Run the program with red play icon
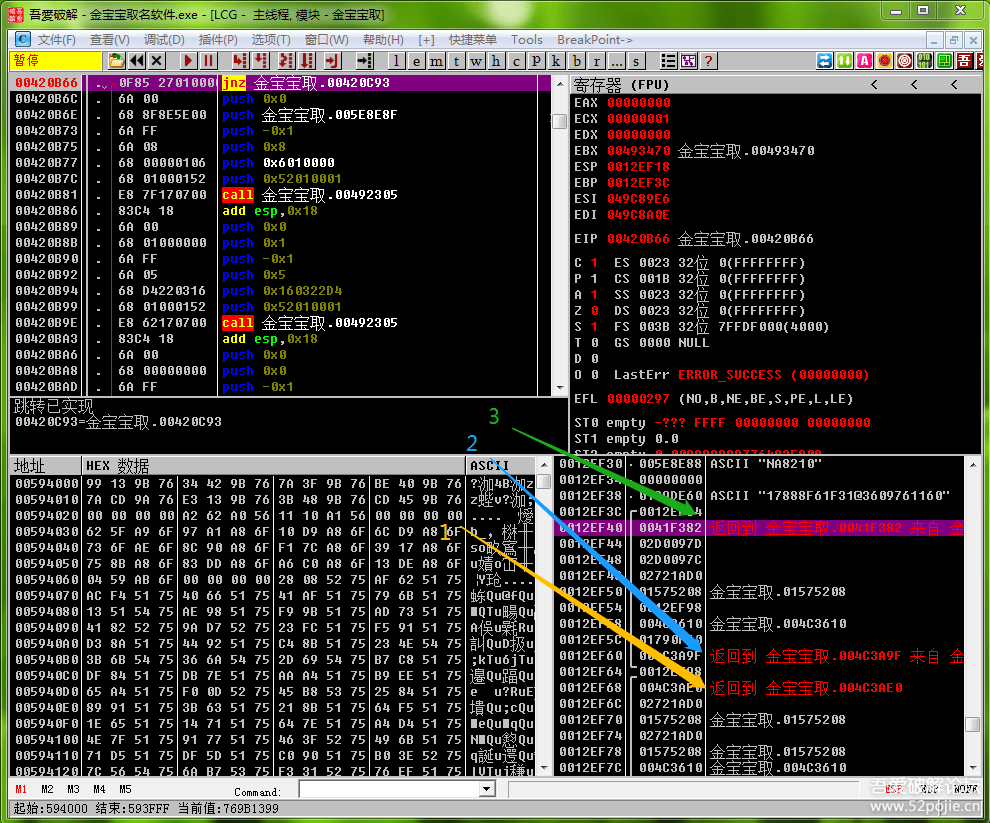The width and height of the screenshot is (990, 823). point(188,61)
